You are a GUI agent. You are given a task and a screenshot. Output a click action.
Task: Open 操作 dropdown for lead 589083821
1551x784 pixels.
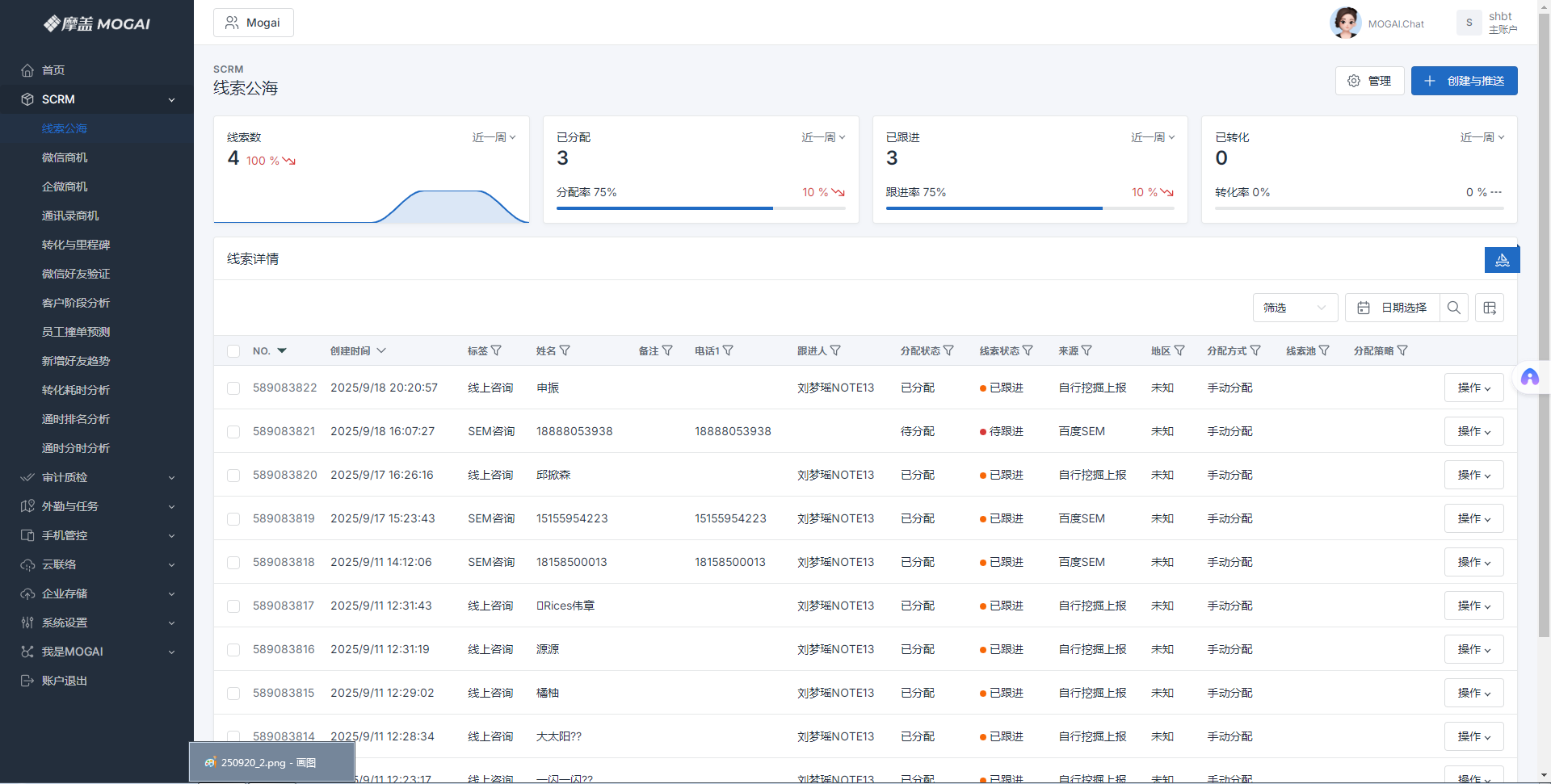pyautogui.click(x=1473, y=432)
